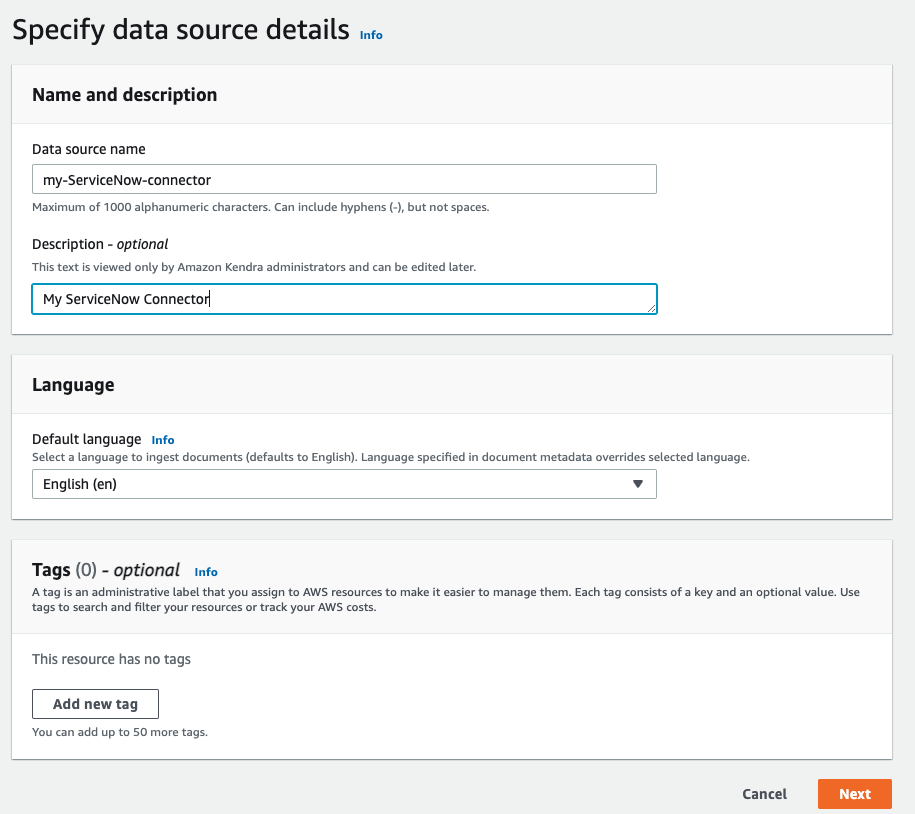The height and width of the screenshot is (814, 915).
Task: Click the "Tags (0) - optional" heading
Action: tap(106, 570)
